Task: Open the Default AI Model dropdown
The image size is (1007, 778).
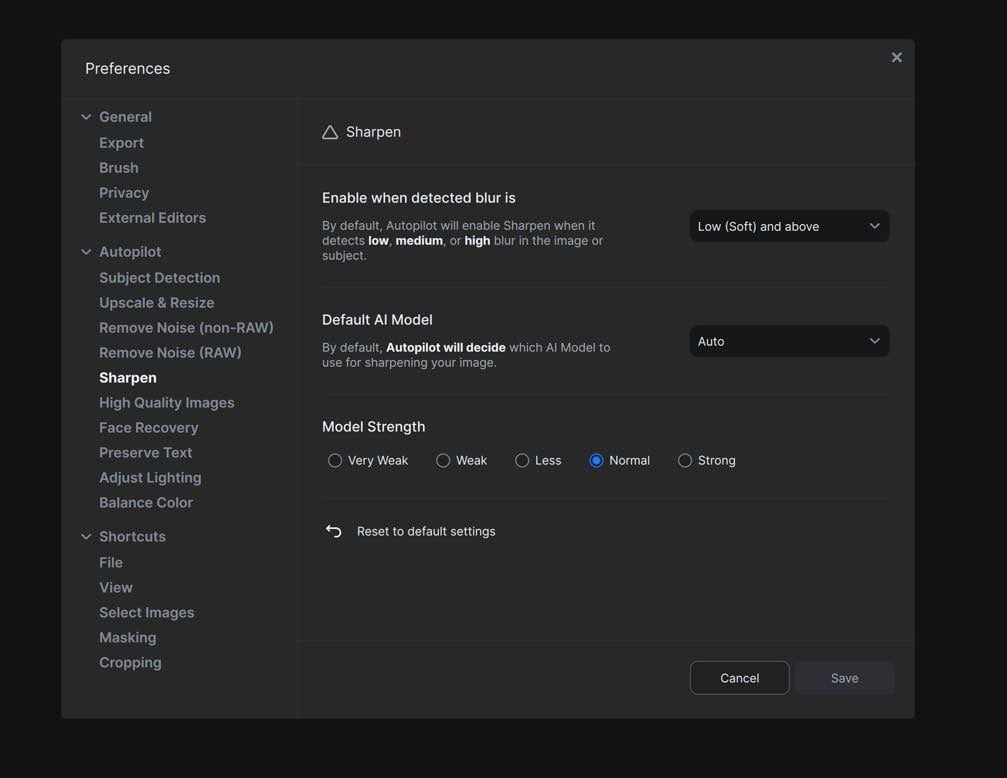Action: click(x=789, y=341)
